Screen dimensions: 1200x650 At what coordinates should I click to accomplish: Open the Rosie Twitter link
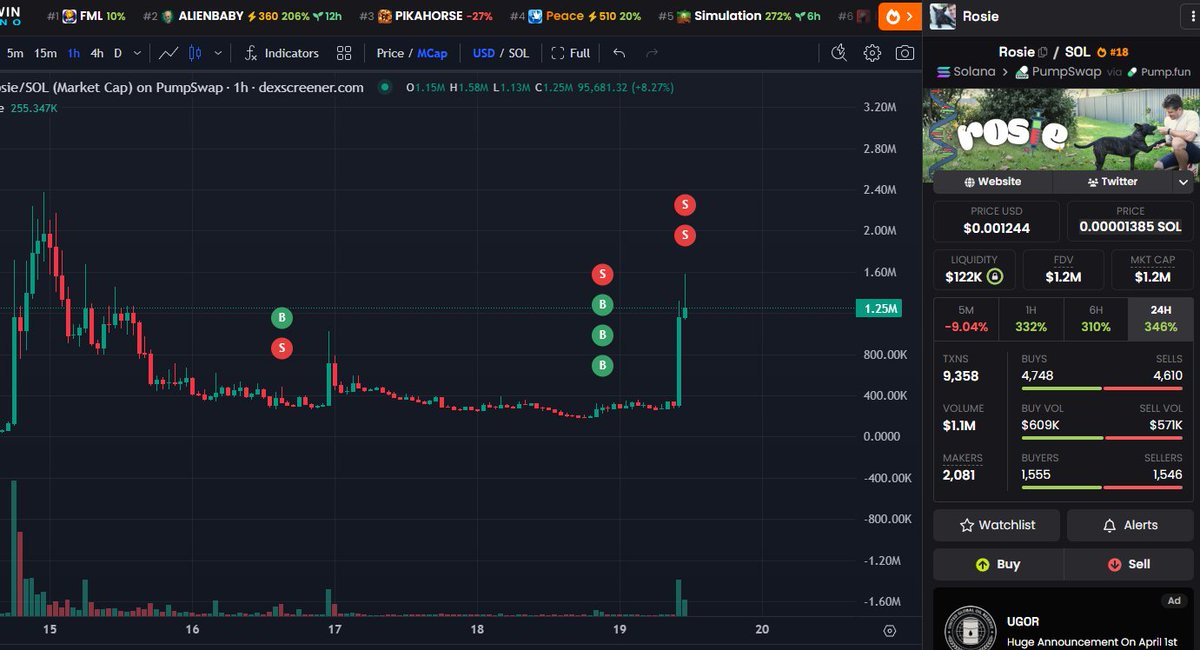1112,182
